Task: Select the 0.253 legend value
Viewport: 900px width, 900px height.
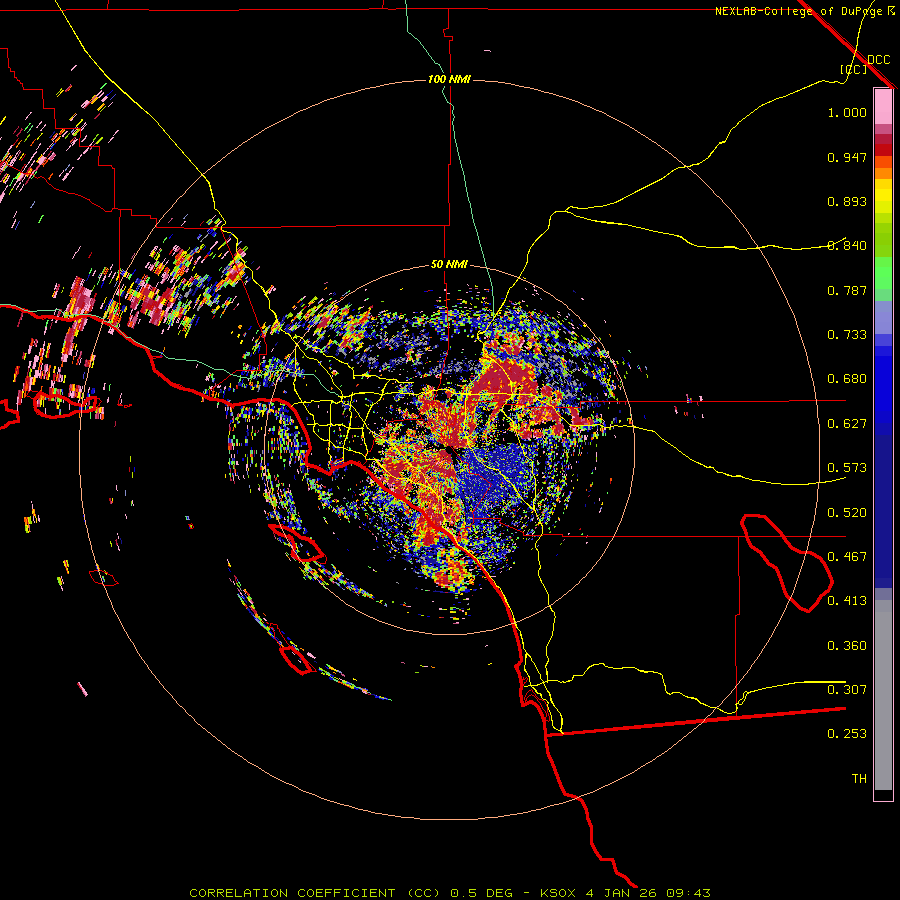Action: (847, 734)
